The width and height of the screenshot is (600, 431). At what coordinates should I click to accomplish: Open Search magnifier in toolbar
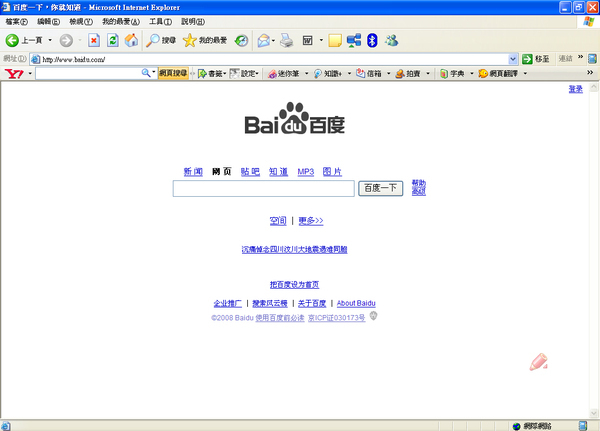coord(153,40)
